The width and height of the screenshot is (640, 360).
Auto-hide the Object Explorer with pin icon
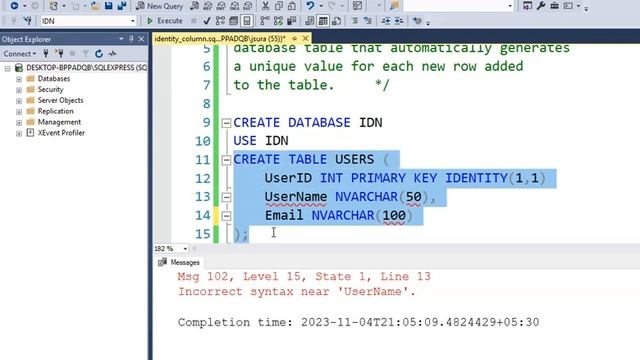point(131,39)
